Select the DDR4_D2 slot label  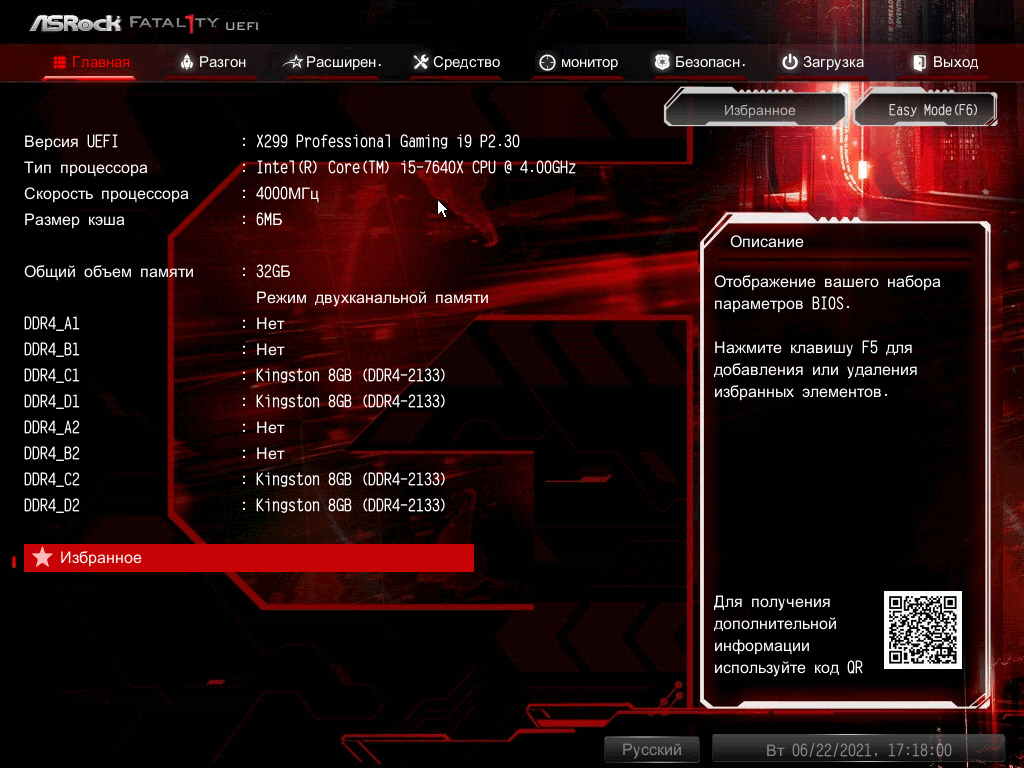tap(52, 505)
